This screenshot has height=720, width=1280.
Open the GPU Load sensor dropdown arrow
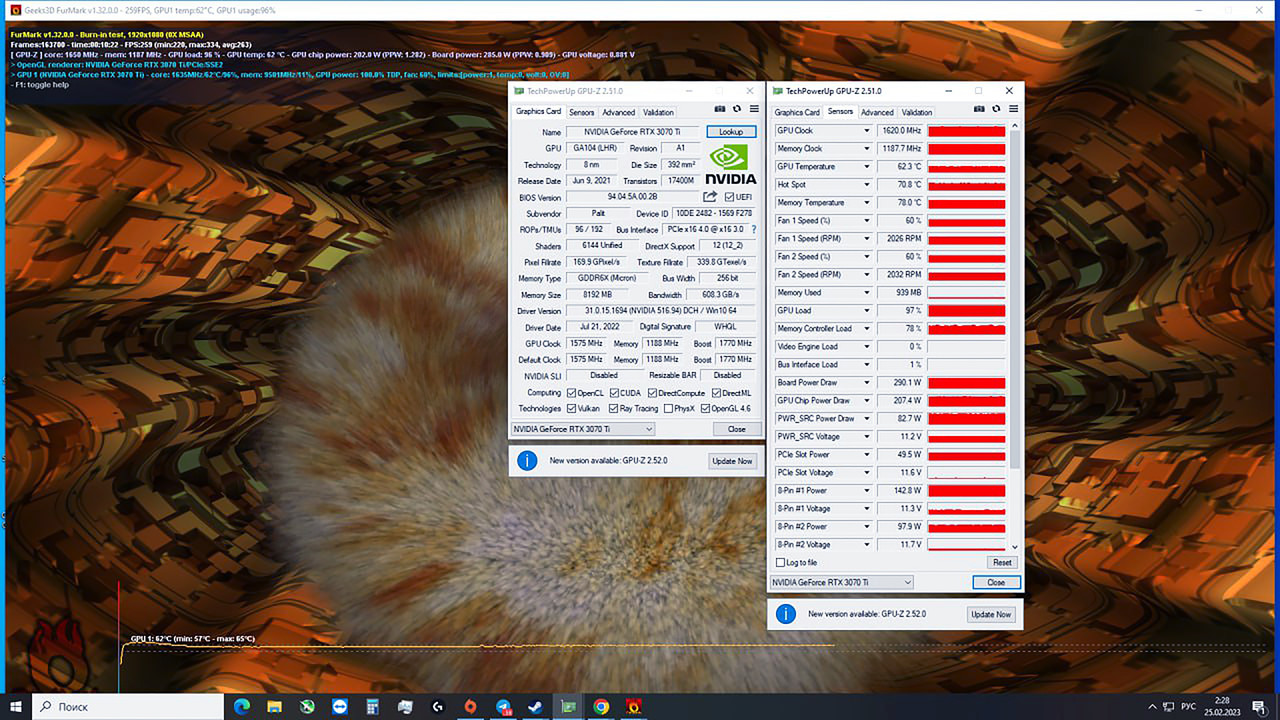point(867,311)
